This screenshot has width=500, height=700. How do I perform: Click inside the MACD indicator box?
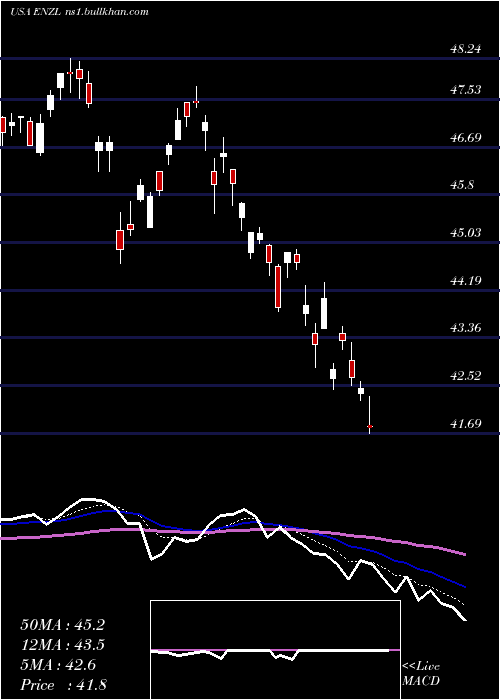click(275, 650)
